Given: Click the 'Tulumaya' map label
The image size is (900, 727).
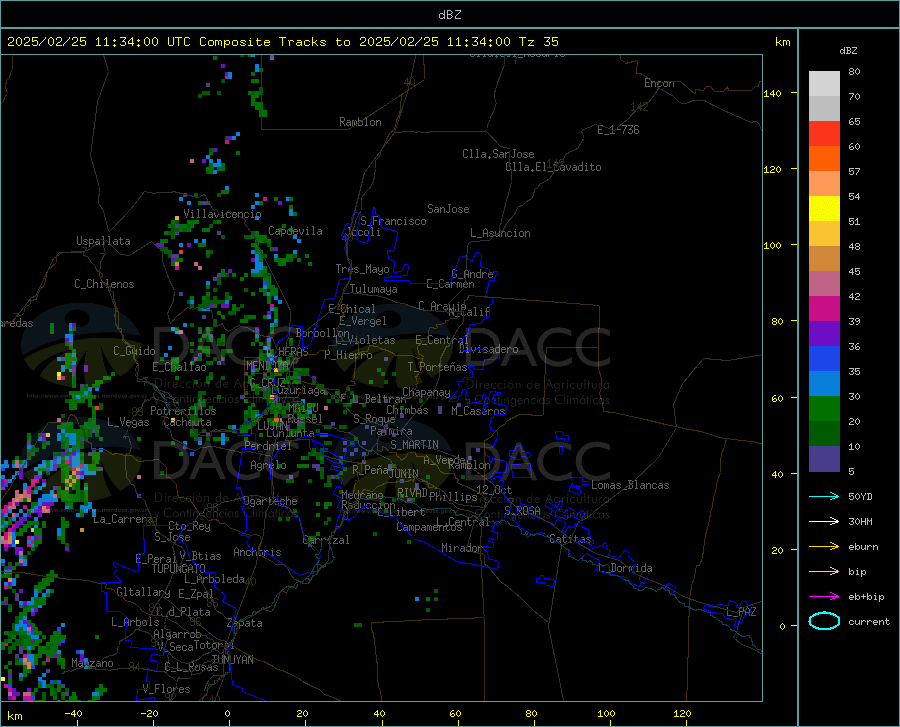Looking at the screenshot, I should pyautogui.click(x=374, y=289).
